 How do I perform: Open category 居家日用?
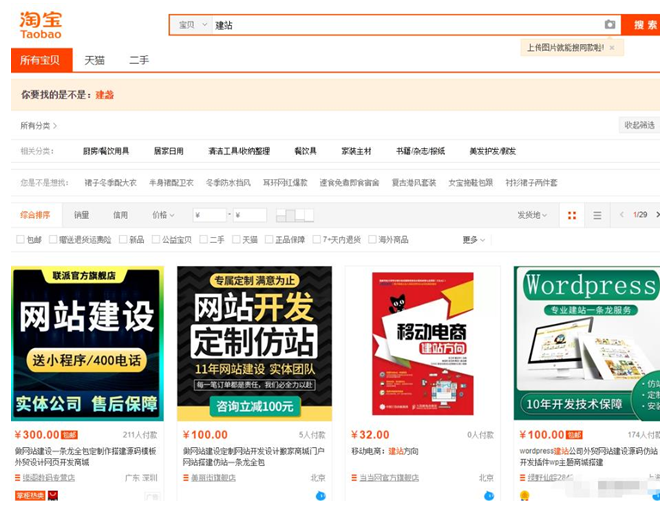coord(168,151)
